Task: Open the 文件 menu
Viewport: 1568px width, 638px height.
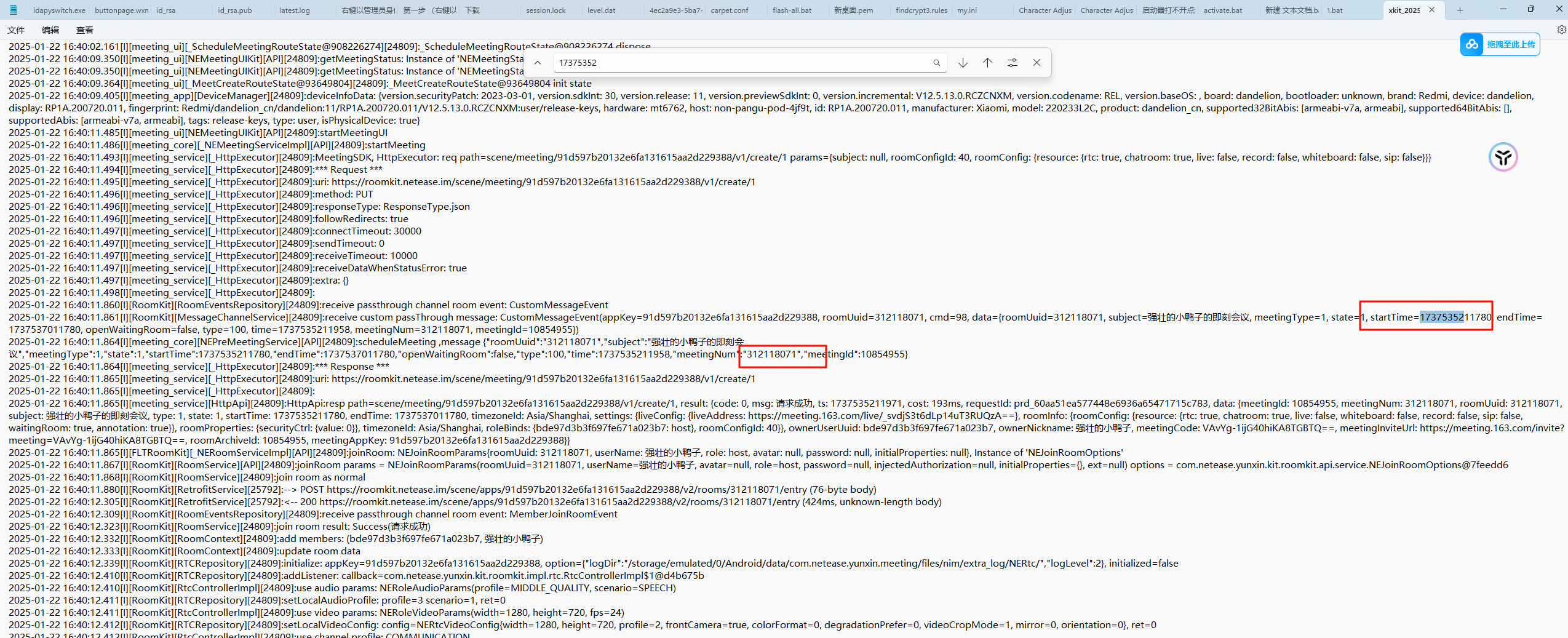Action: (x=16, y=30)
